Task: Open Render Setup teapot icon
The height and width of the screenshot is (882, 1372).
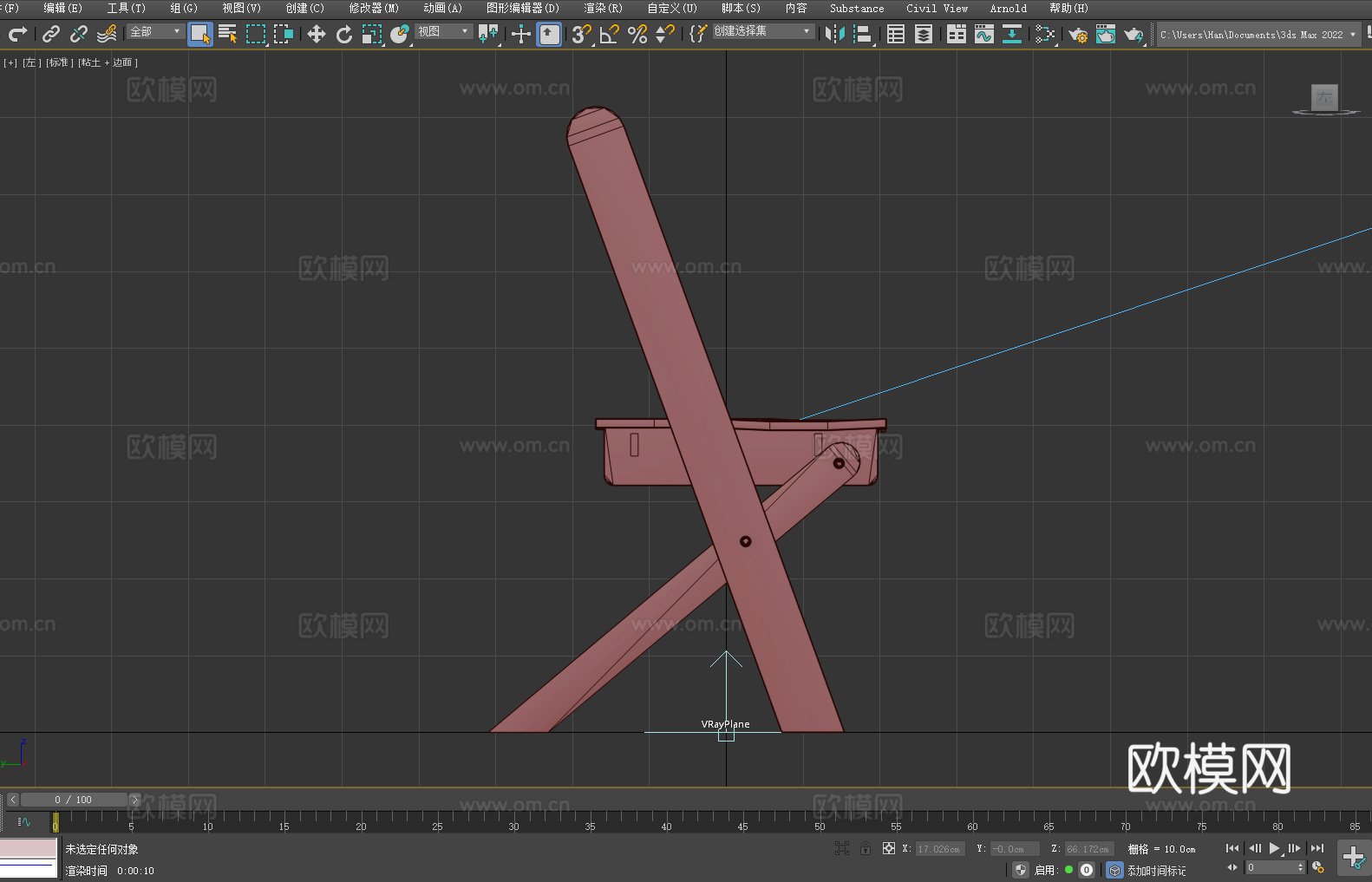Action: [1078, 34]
